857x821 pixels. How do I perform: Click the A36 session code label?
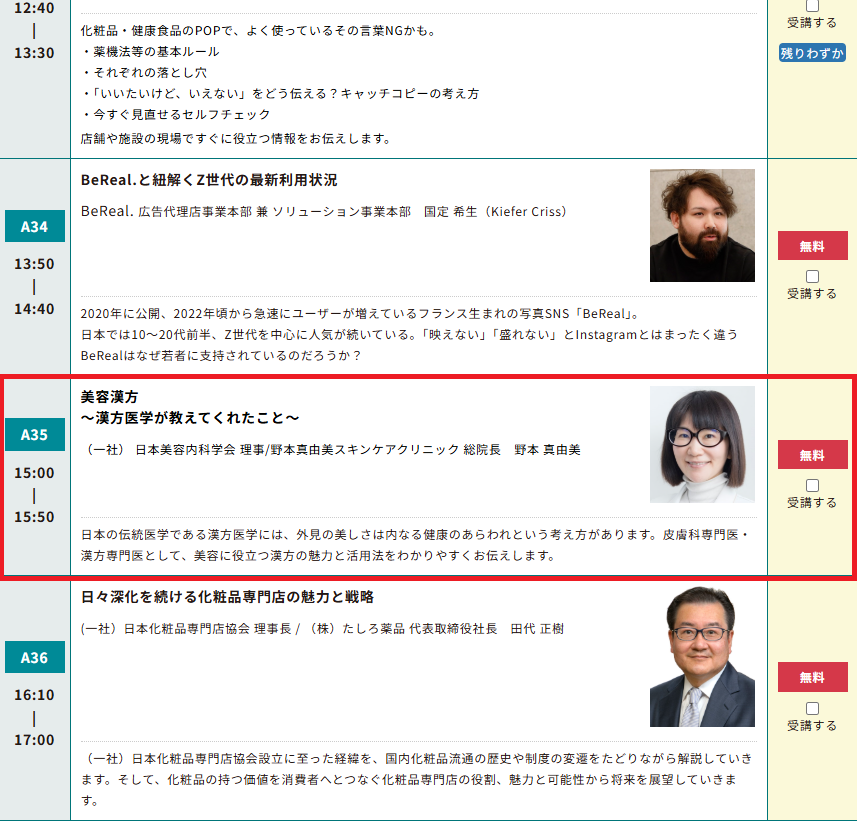click(34, 658)
